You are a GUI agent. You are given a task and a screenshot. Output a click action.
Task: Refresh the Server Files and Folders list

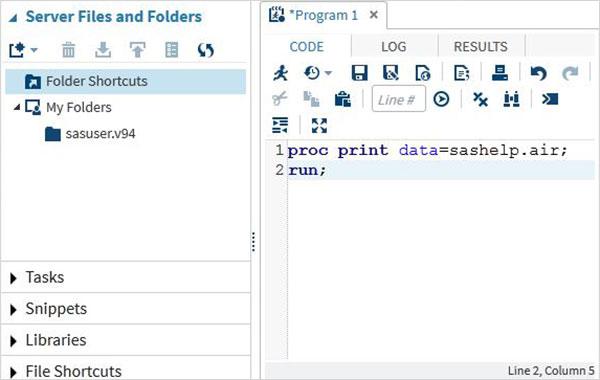click(205, 50)
